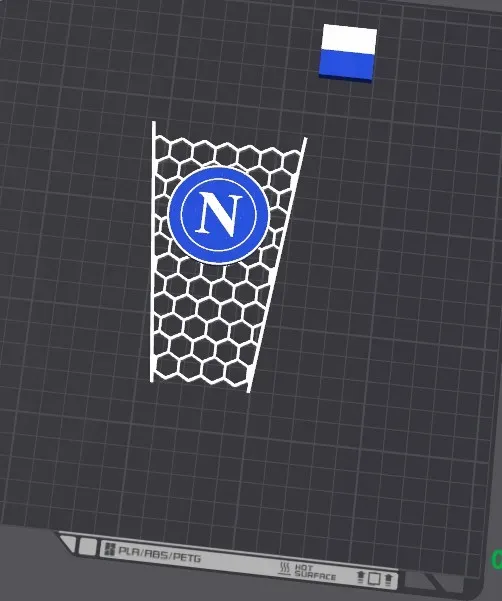Select the white and blue prime tower
Viewport: 502px width, 601px height.
[348, 53]
